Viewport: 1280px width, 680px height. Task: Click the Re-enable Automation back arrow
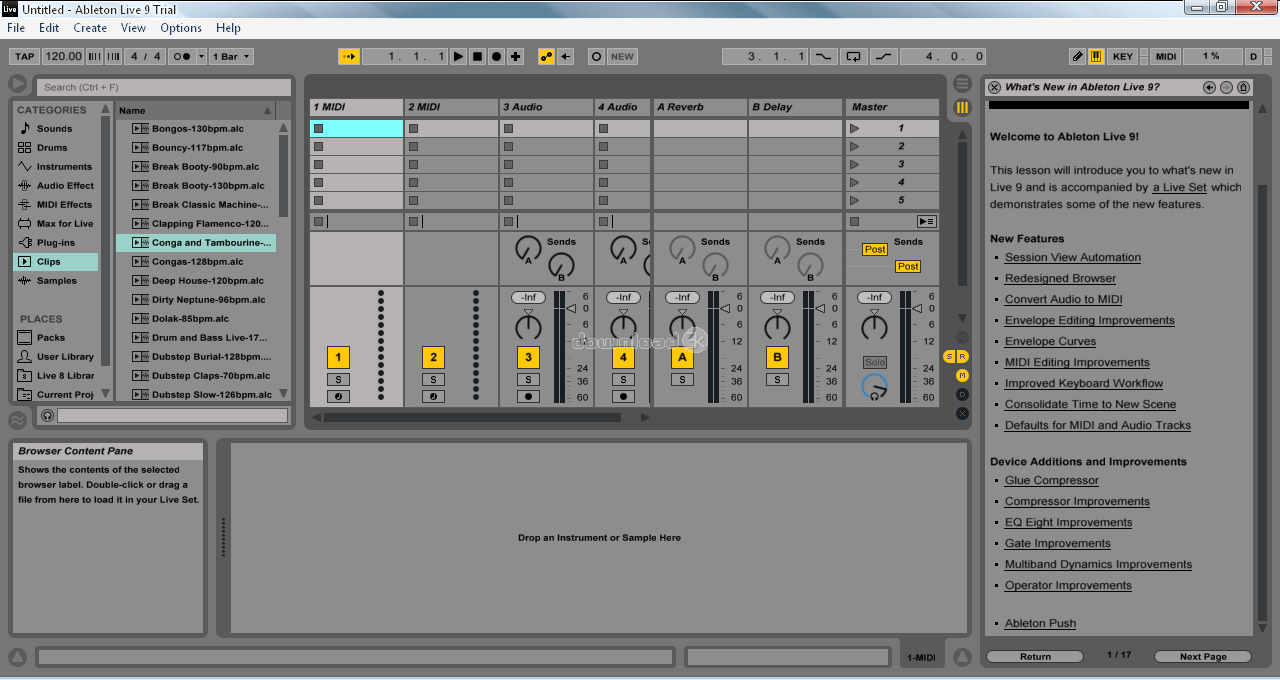click(566, 57)
